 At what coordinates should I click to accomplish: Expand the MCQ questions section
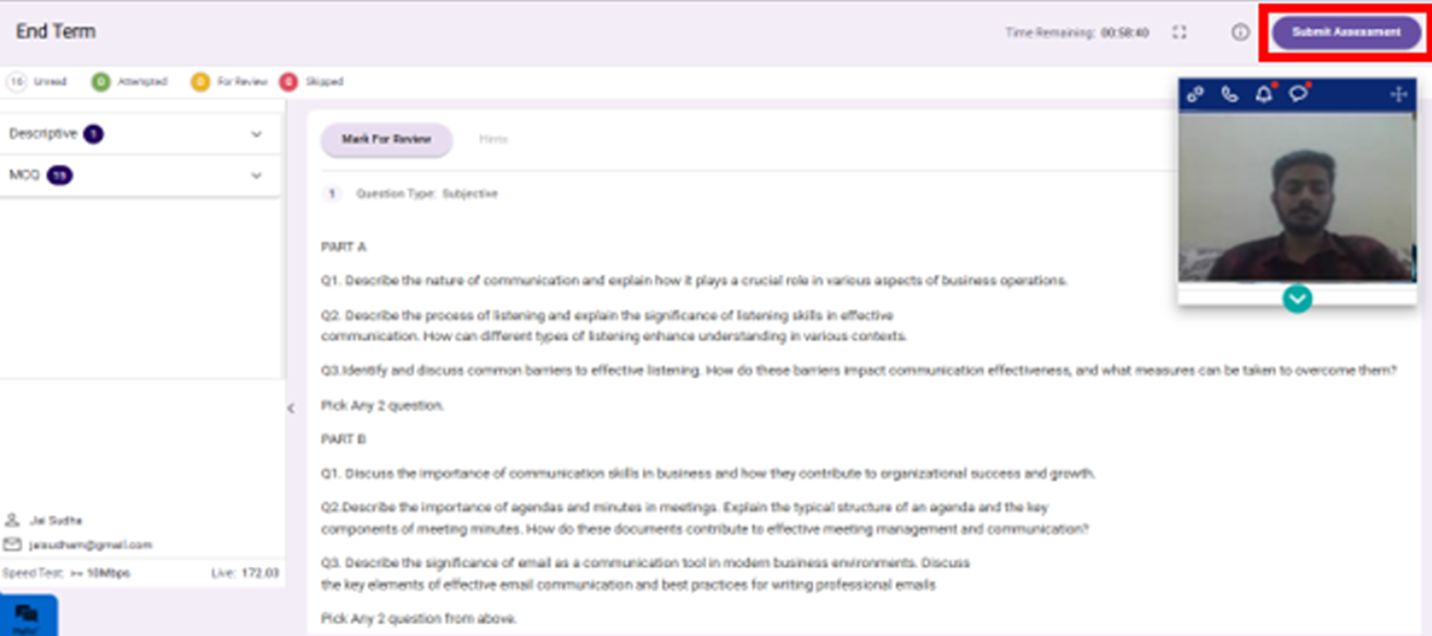click(x=256, y=175)
